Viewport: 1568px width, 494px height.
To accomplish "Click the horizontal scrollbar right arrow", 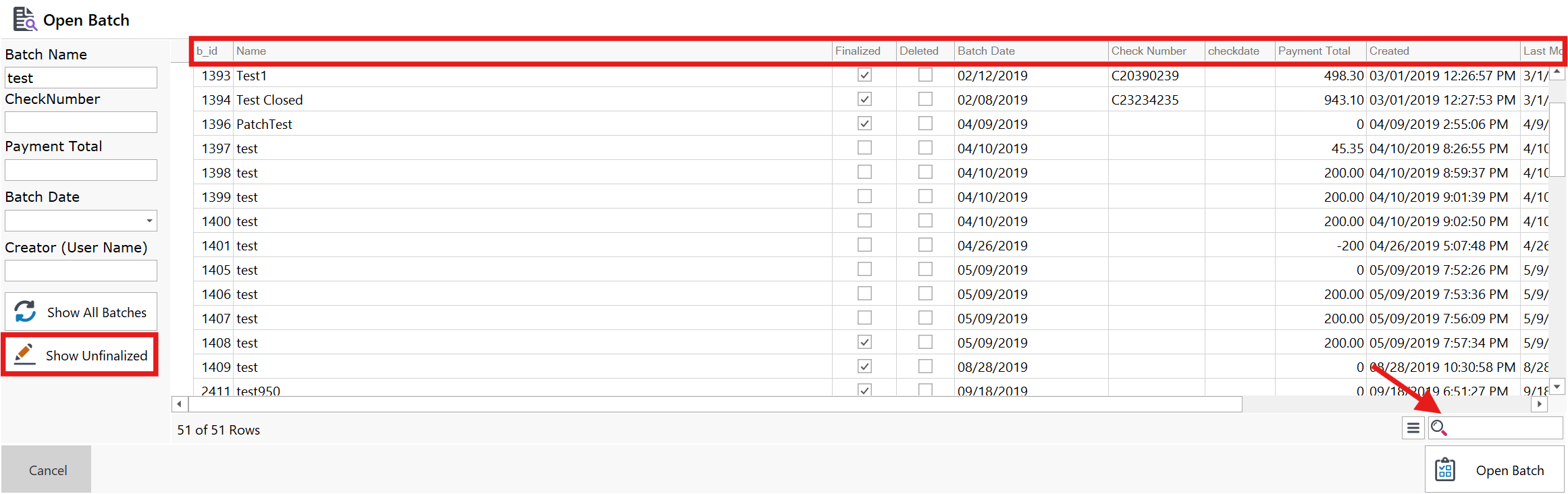I will (1539, 404).
